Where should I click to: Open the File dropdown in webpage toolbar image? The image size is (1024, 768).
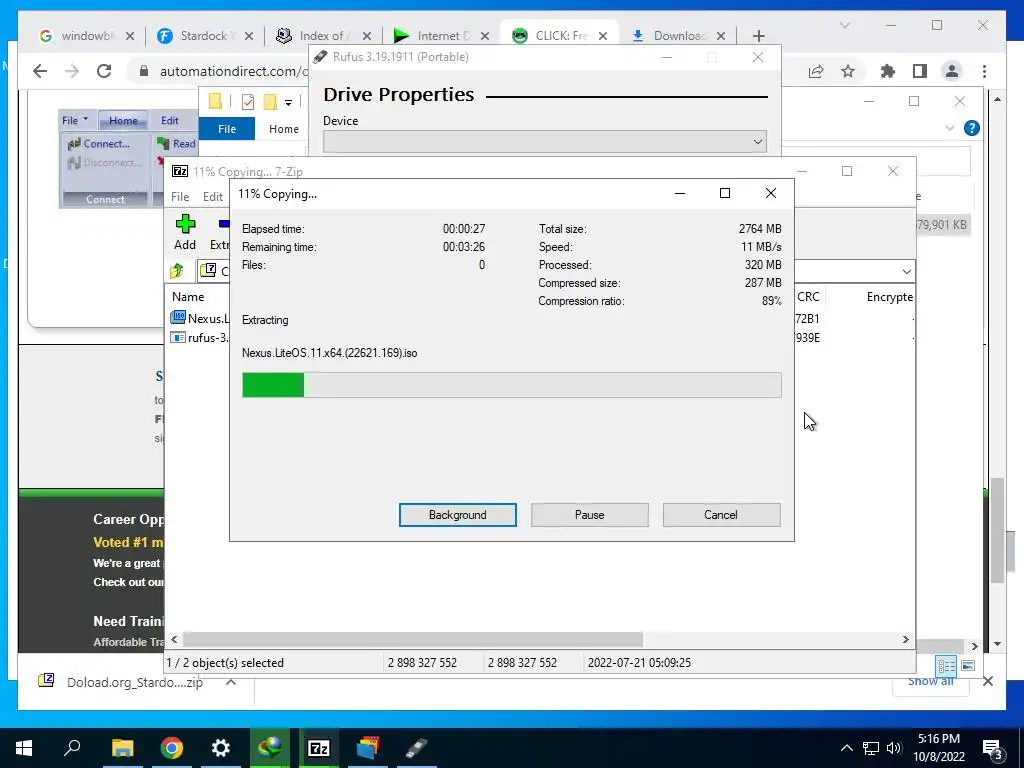(x=74, y=120)
